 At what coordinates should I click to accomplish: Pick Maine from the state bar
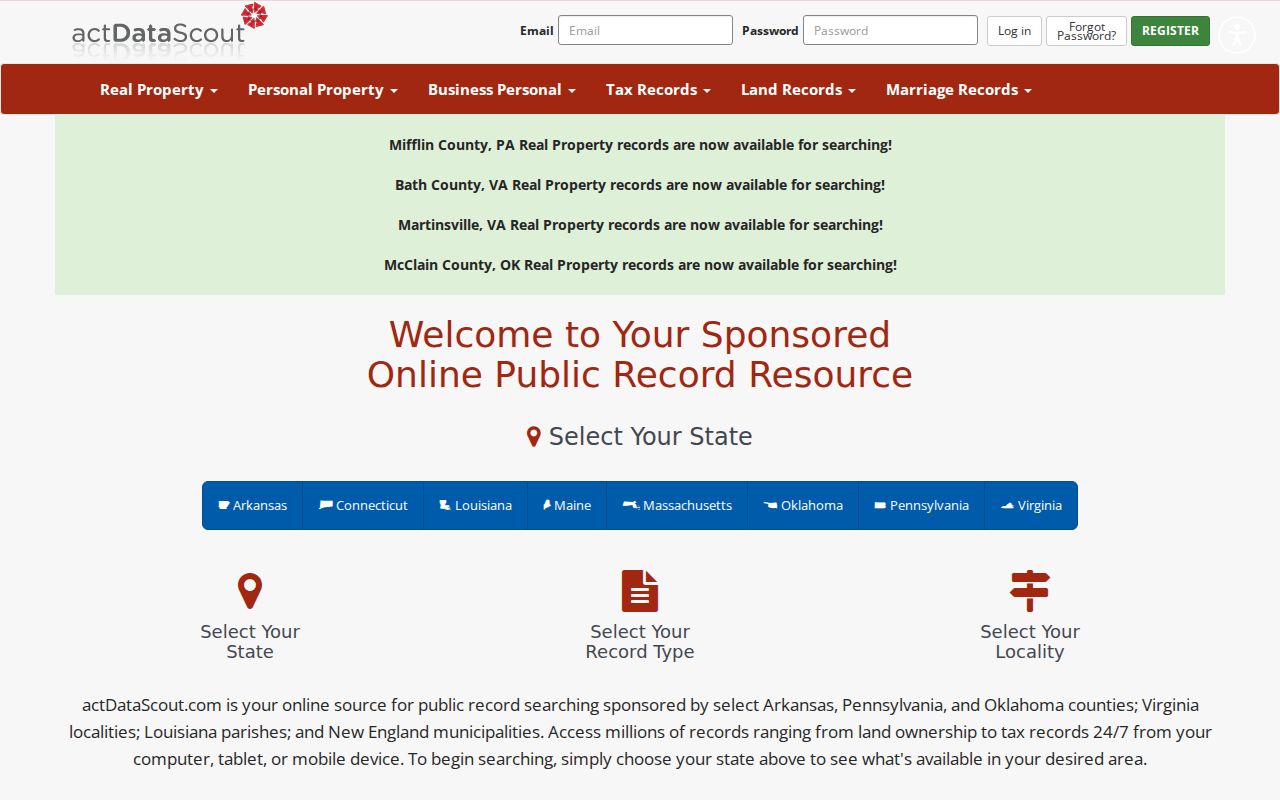pos(567,505)
